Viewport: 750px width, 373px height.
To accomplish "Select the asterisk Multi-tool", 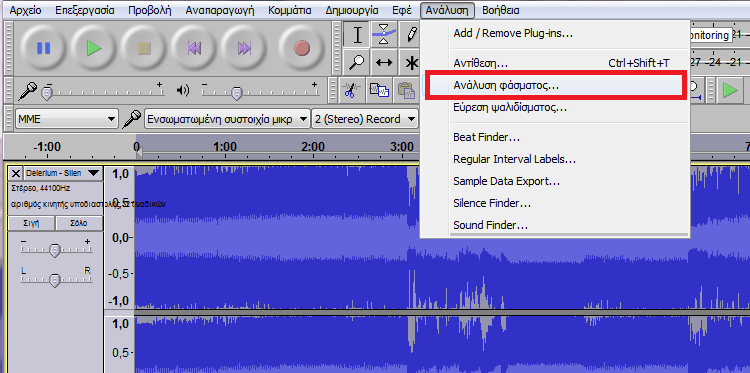I will (x=410, y=62).
